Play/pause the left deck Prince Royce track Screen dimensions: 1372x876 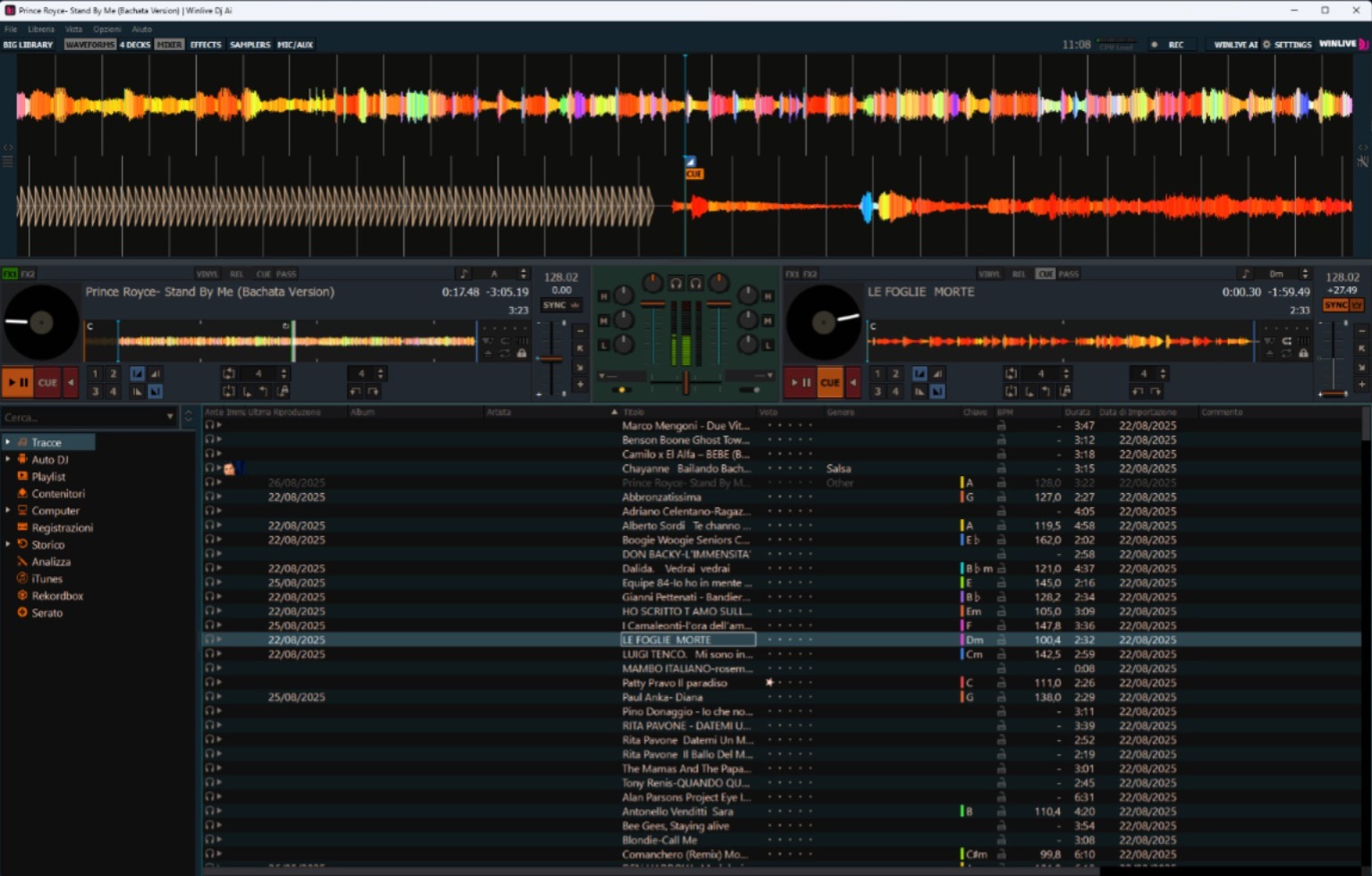click(x=17, y=382)
